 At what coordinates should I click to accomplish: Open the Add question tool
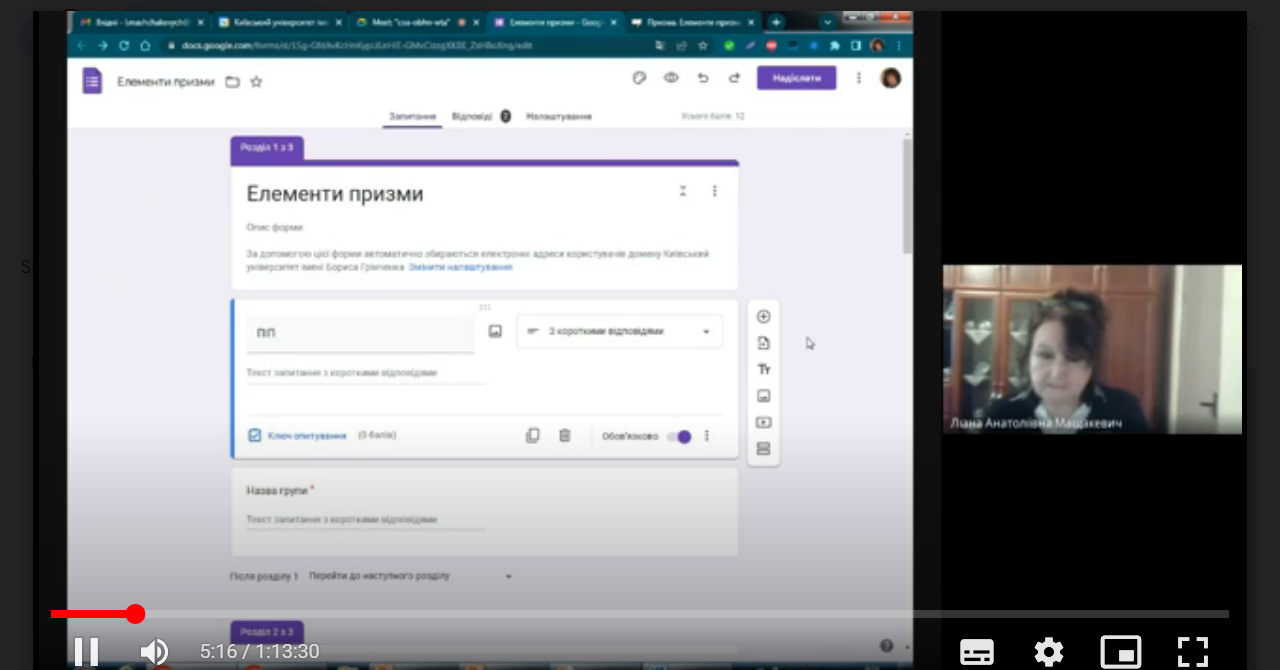click(x=763, y=317)
